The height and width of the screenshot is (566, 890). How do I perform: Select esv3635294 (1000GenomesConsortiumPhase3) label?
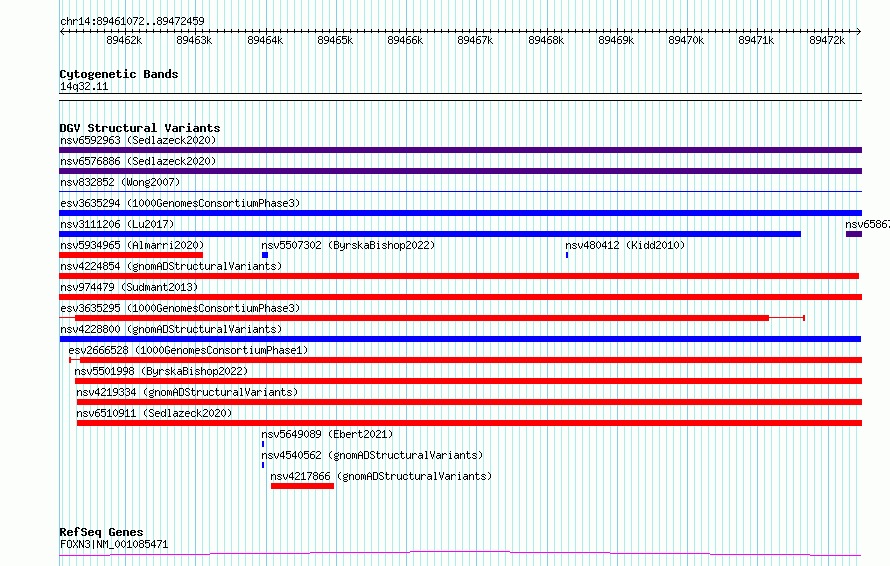pyautogui.click(x=180, y=203)
